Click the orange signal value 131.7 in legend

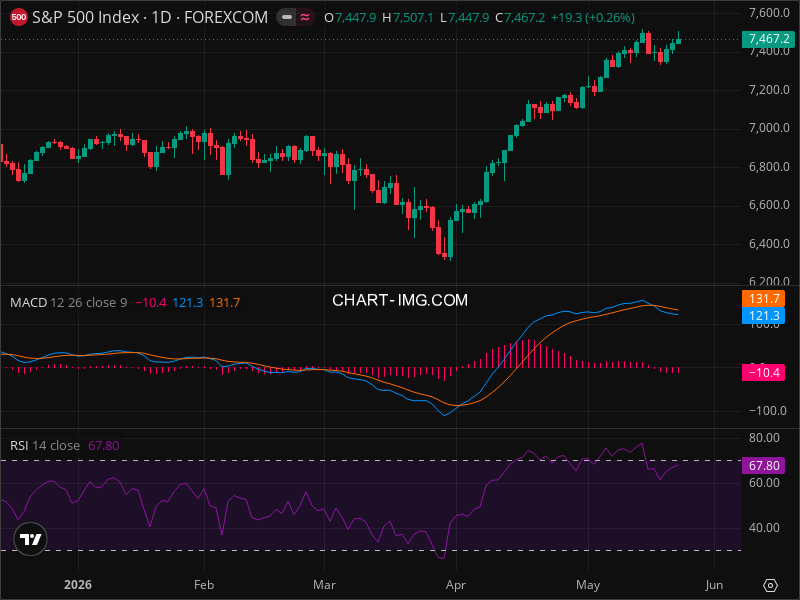click(x=224, y=303)
